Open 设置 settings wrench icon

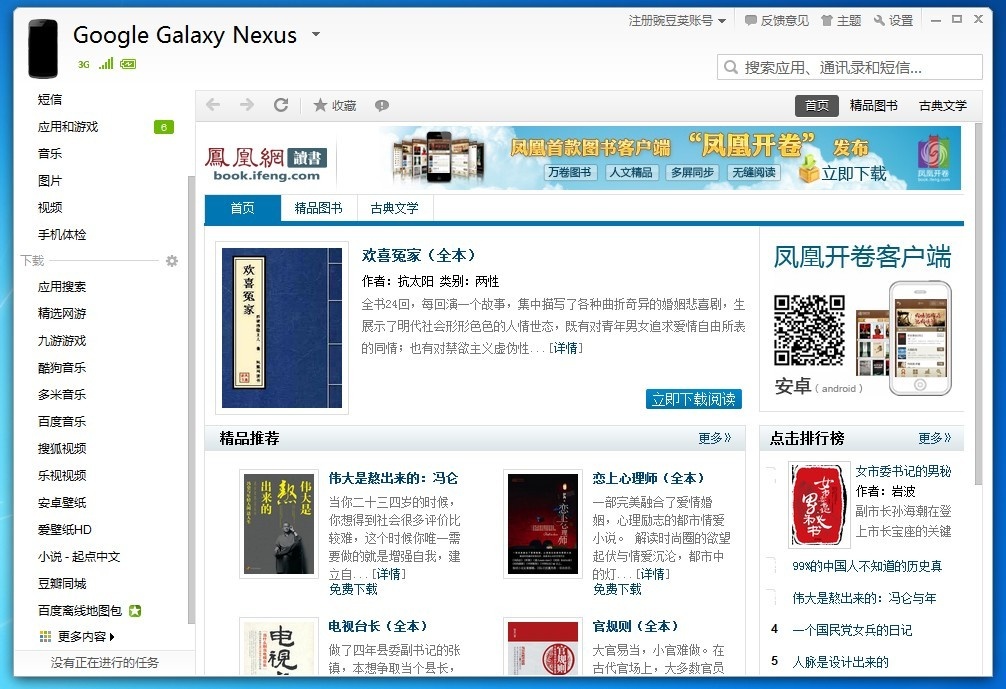tap(893, 21)
